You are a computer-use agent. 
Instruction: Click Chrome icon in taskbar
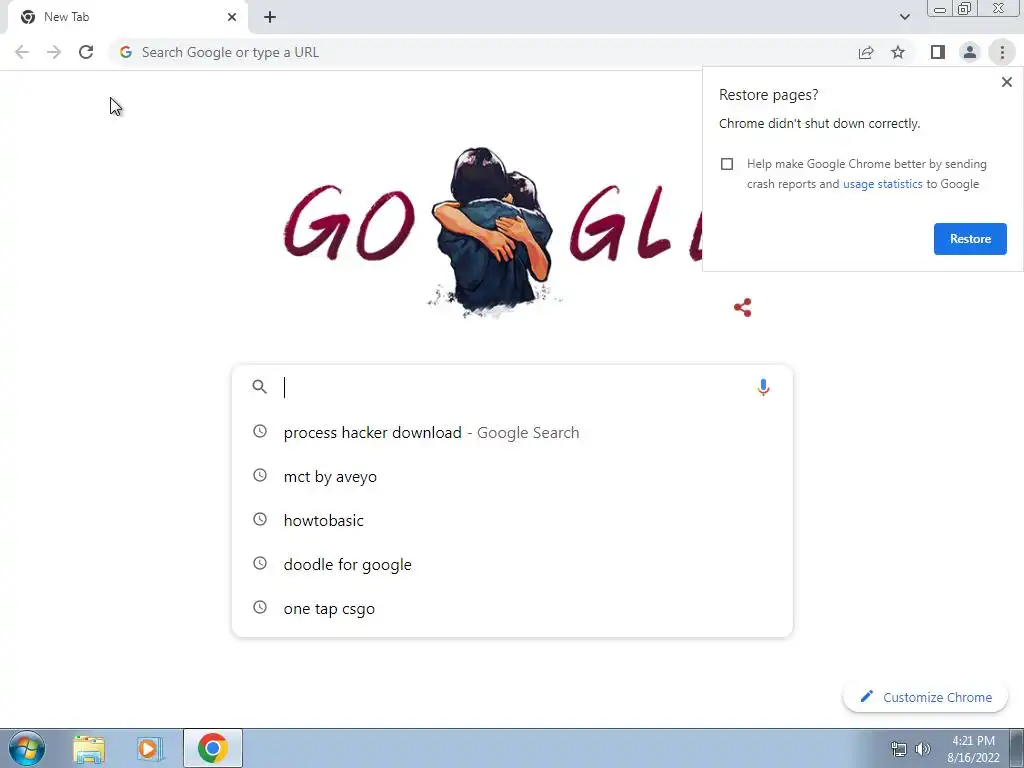(213, 748)
